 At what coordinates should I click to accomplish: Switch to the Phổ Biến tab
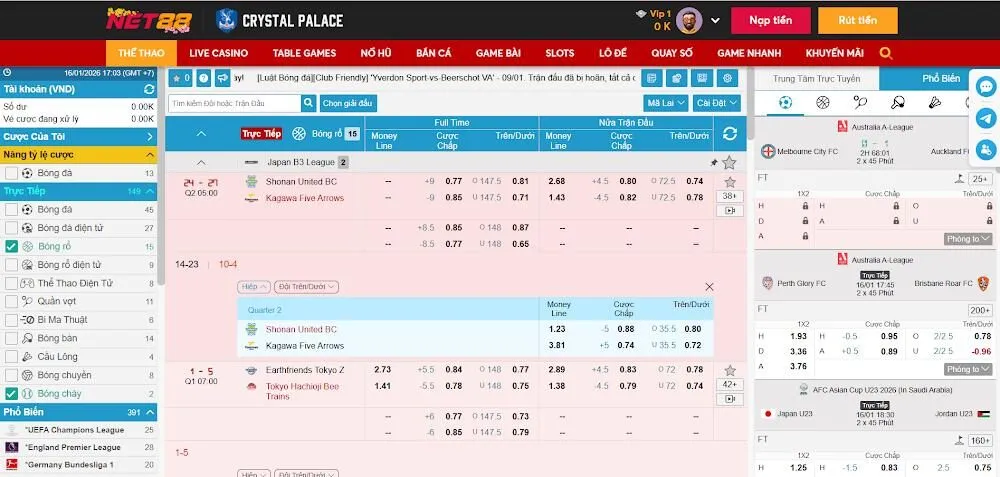click(x=939, y=78)
